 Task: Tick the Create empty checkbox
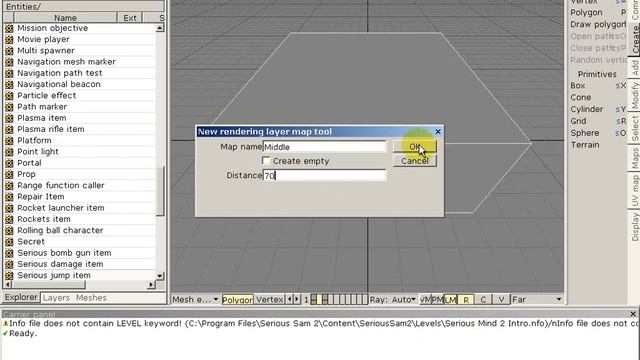tap(266, 160)
